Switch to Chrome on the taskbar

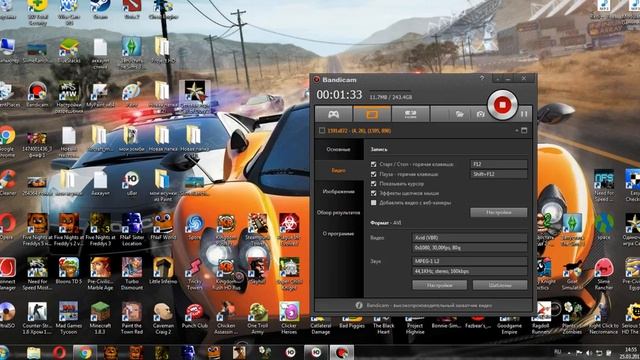tap(85, 352)
